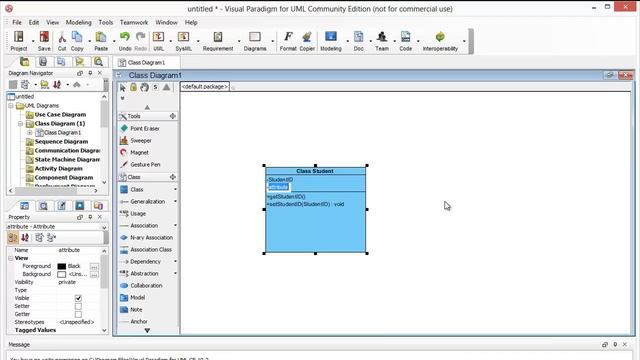Click the white Background color swatch
Viewport: 640px width, 360px height.
tap(62, 275)
